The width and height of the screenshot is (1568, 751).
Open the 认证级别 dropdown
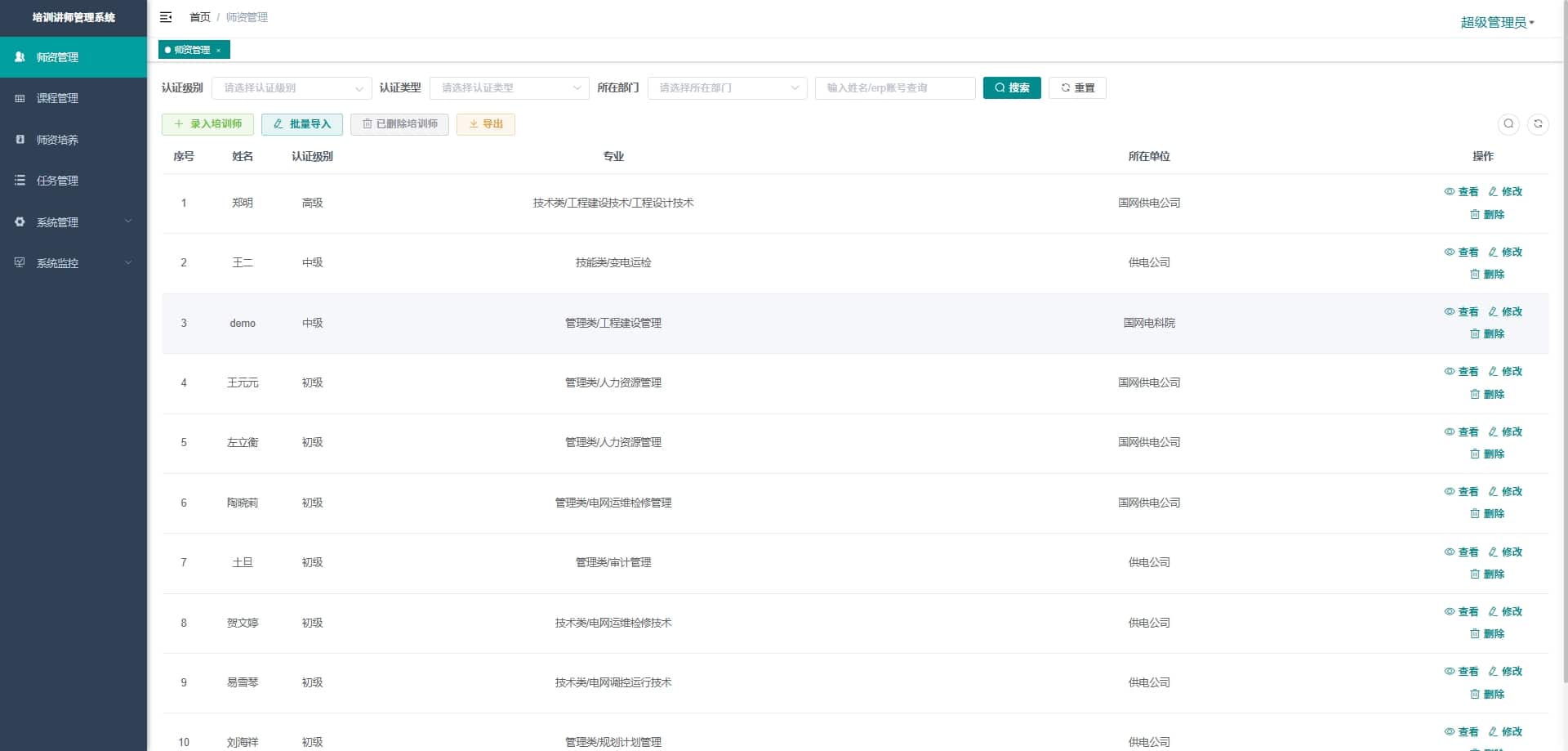pyautogui.click(x=292, y=88)
